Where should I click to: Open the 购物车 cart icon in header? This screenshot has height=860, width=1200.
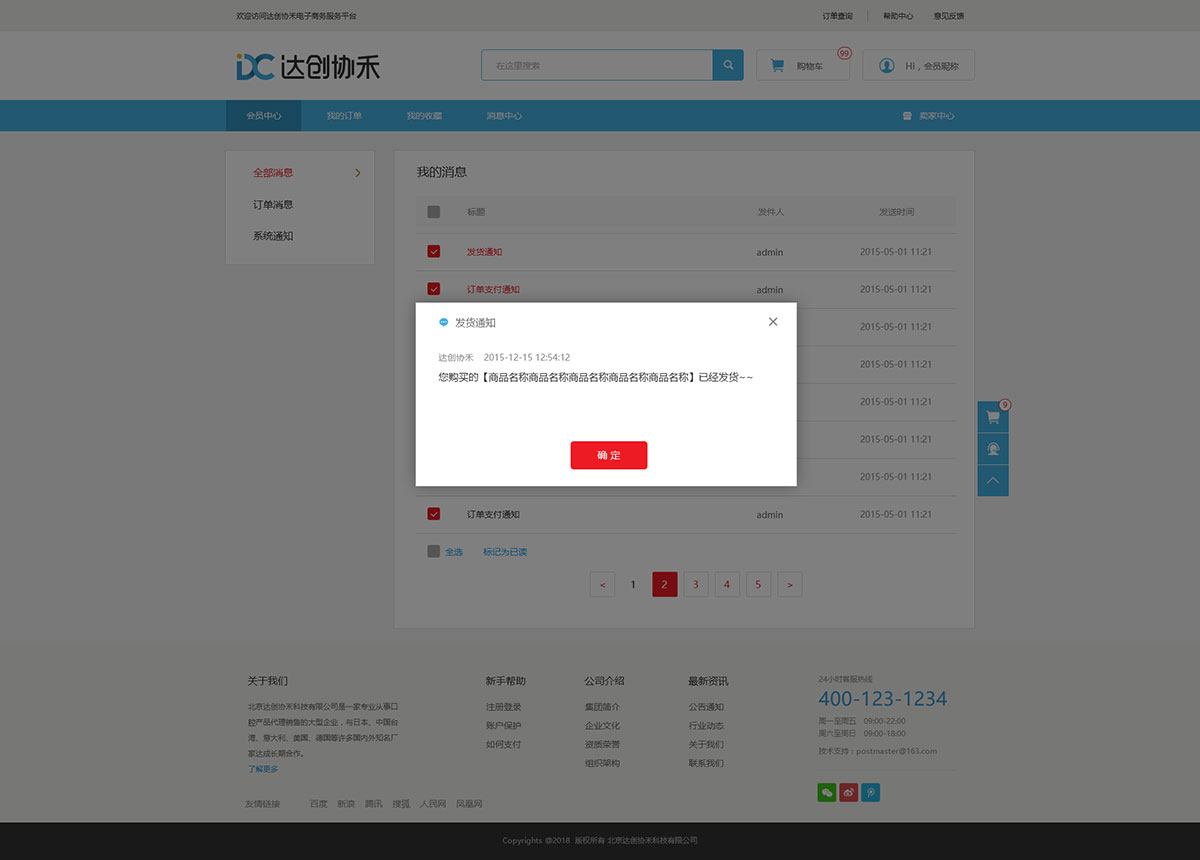tap(777, 64)
